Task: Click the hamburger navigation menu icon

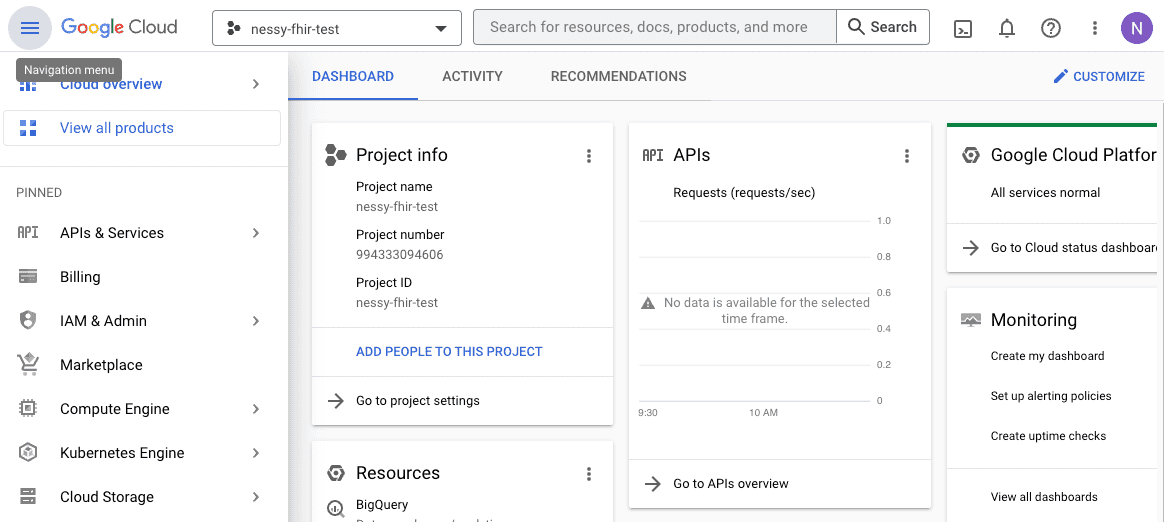Action: [30, 28]
